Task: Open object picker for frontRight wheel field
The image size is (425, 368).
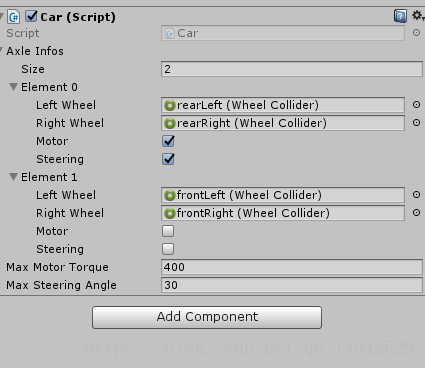Action: coord(416,213)
